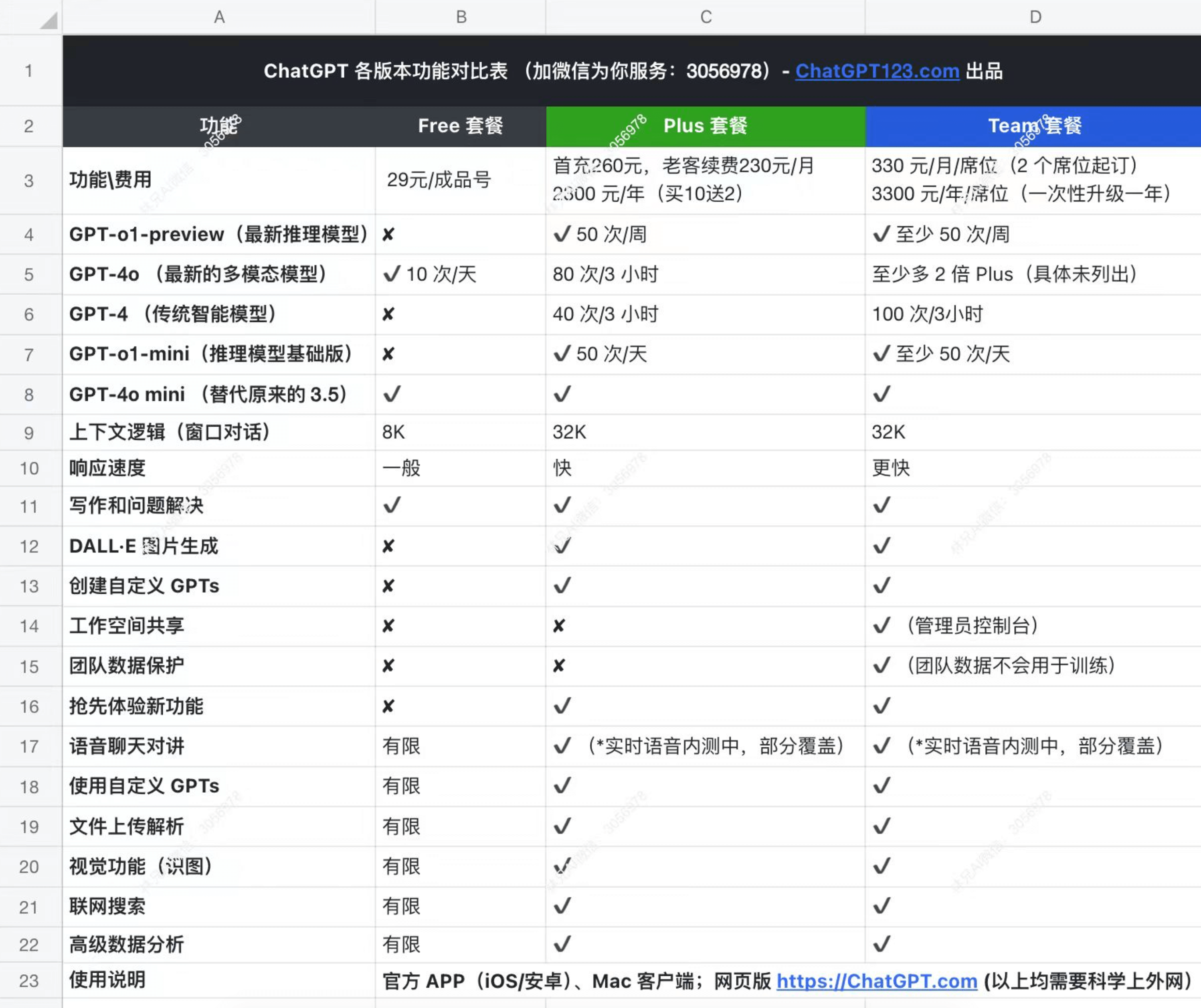Select the Plus '✓ 50 次/周' cell

click(x=706, y=235)
